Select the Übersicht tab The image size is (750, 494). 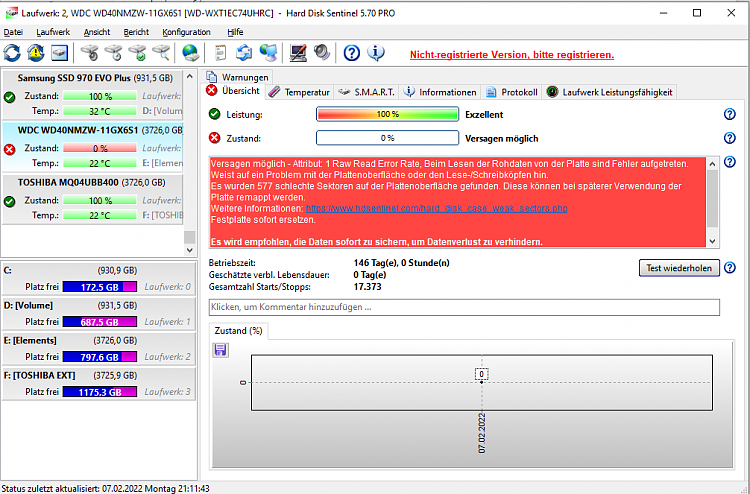[x=233, y=91]
